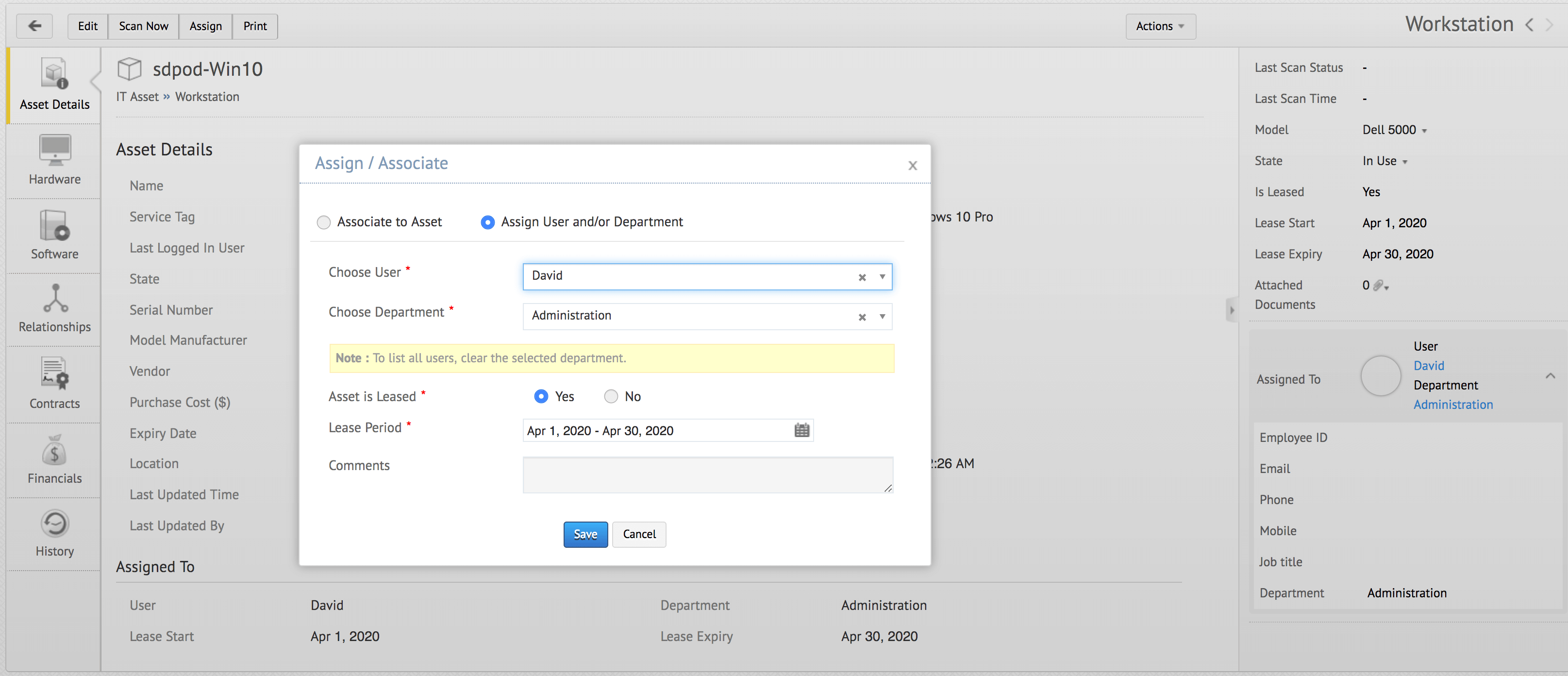Open the Relationships sidebar section

coord(55,309)
